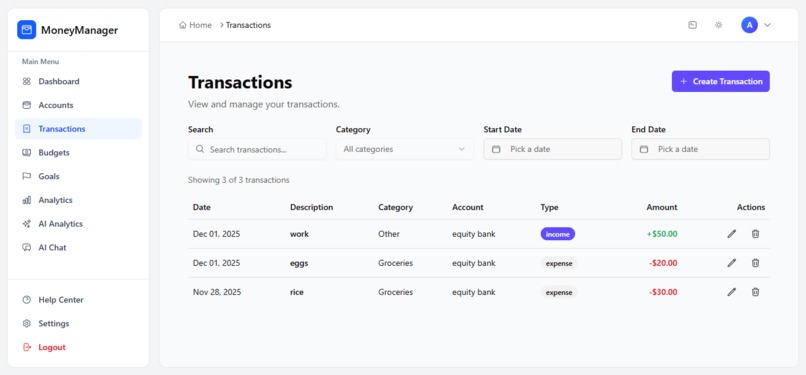Click the Dashboard grid icon
This screenshot has height=375, width=806.
point(27,81)
